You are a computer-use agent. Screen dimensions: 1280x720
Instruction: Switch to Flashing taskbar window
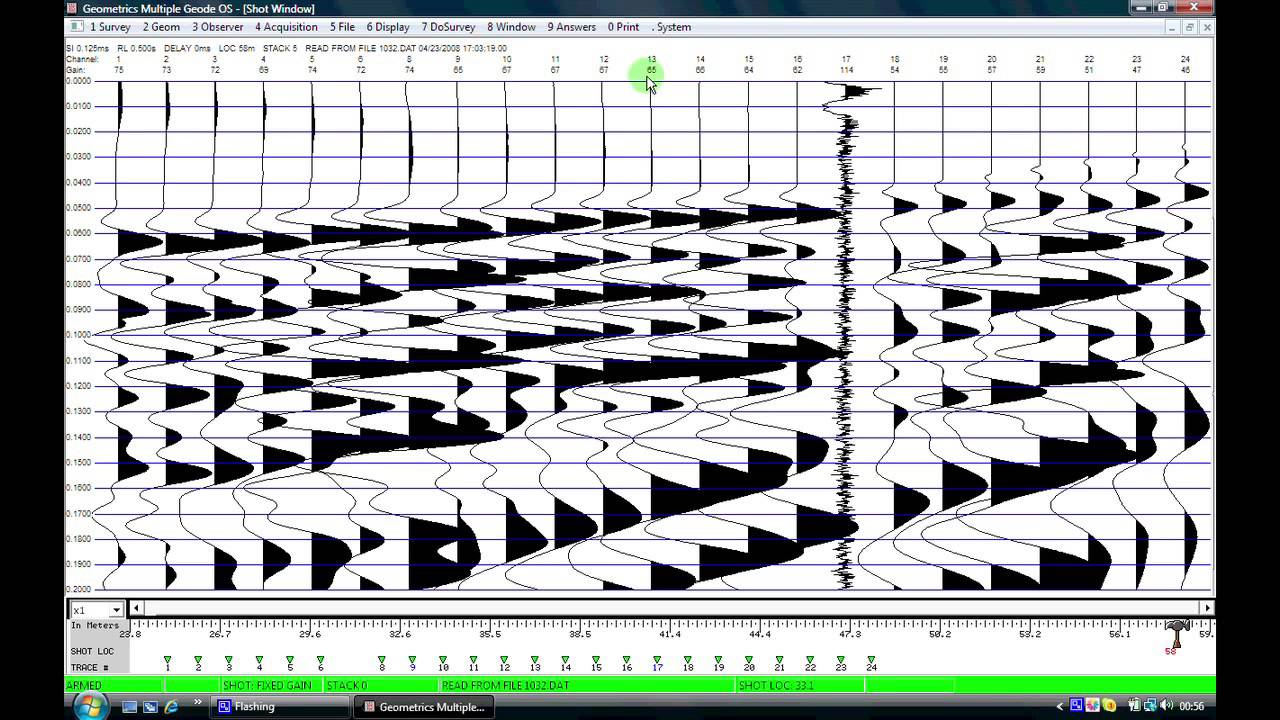click(280, 707)
